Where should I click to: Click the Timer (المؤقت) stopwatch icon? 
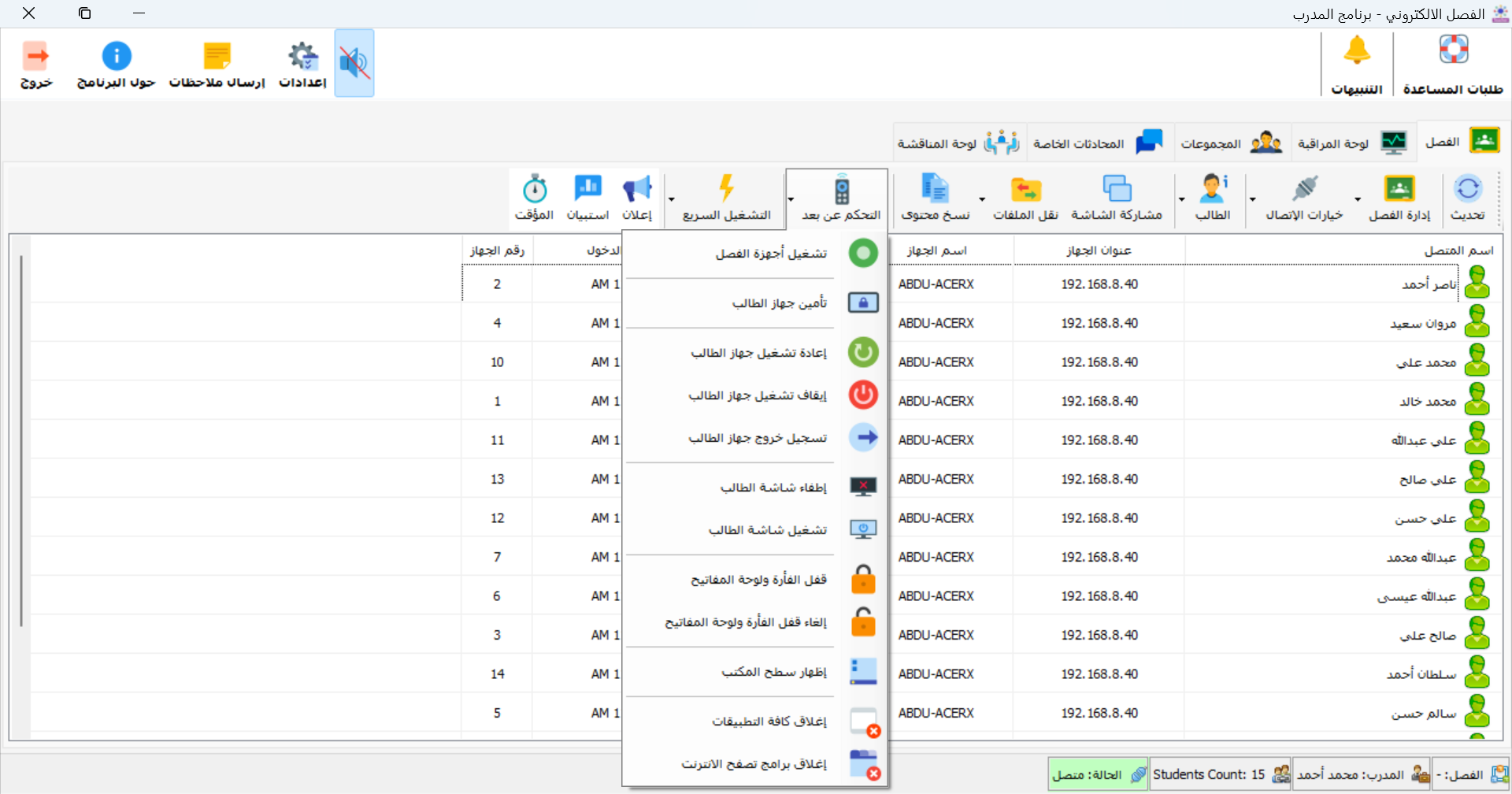535,190
